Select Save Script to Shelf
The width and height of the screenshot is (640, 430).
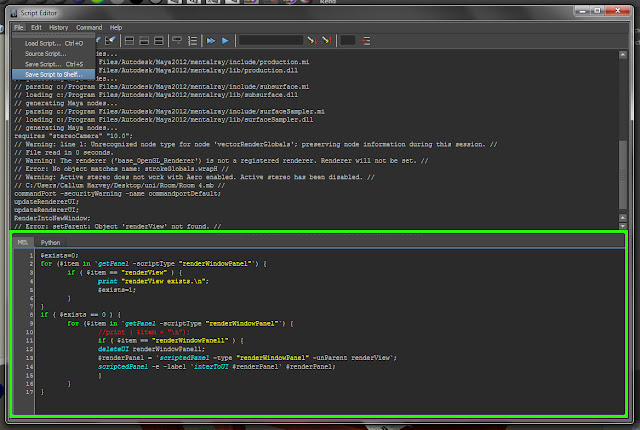click(x=53, y=74)
